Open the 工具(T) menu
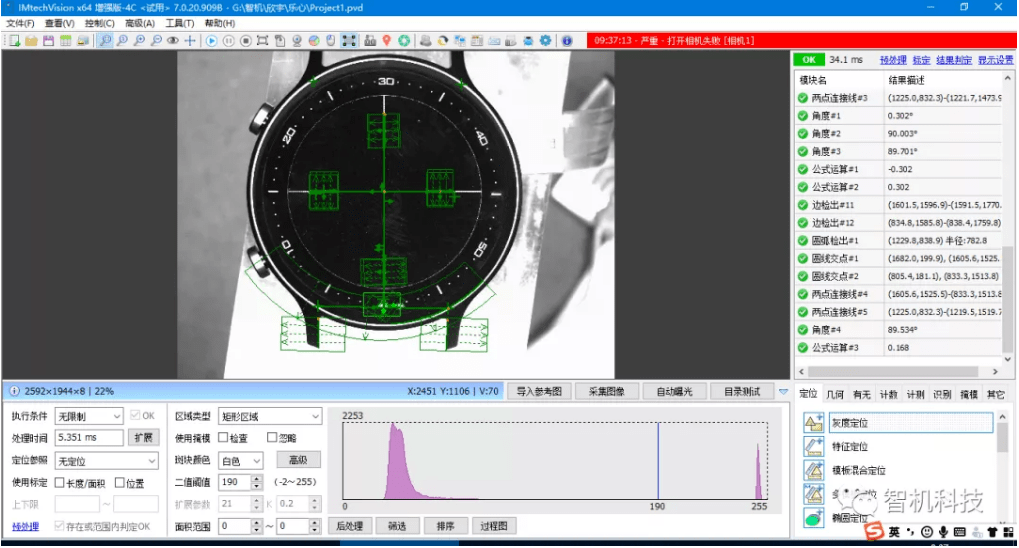The image size is (1019, 548). click(180, 23)
